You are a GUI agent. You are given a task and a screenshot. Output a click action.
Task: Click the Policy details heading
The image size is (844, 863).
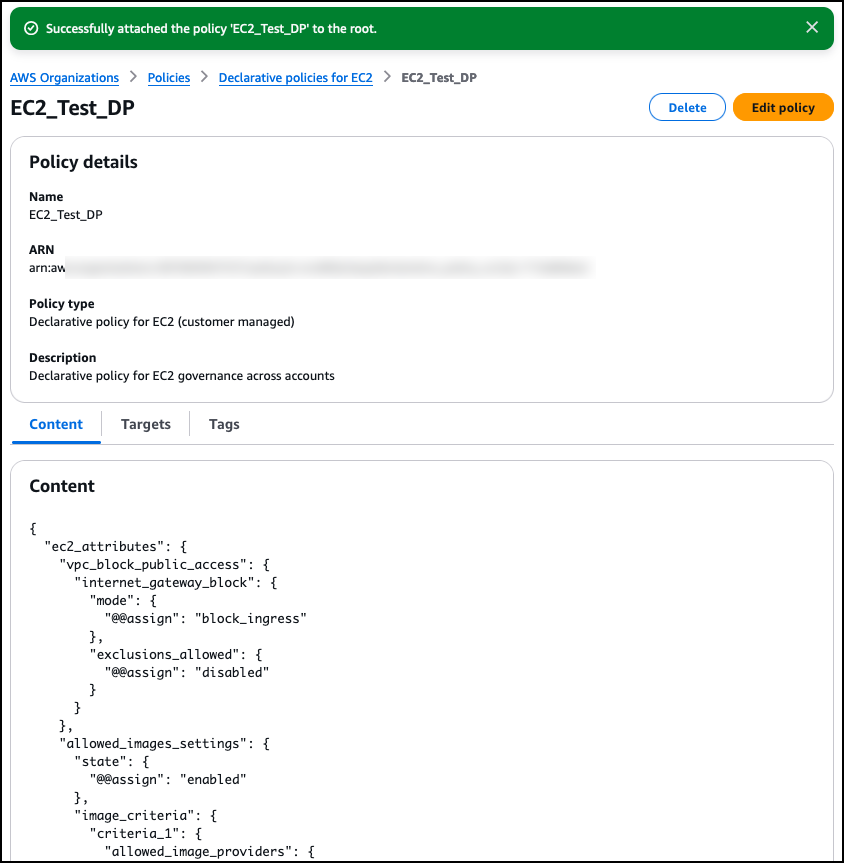(83, 162)
